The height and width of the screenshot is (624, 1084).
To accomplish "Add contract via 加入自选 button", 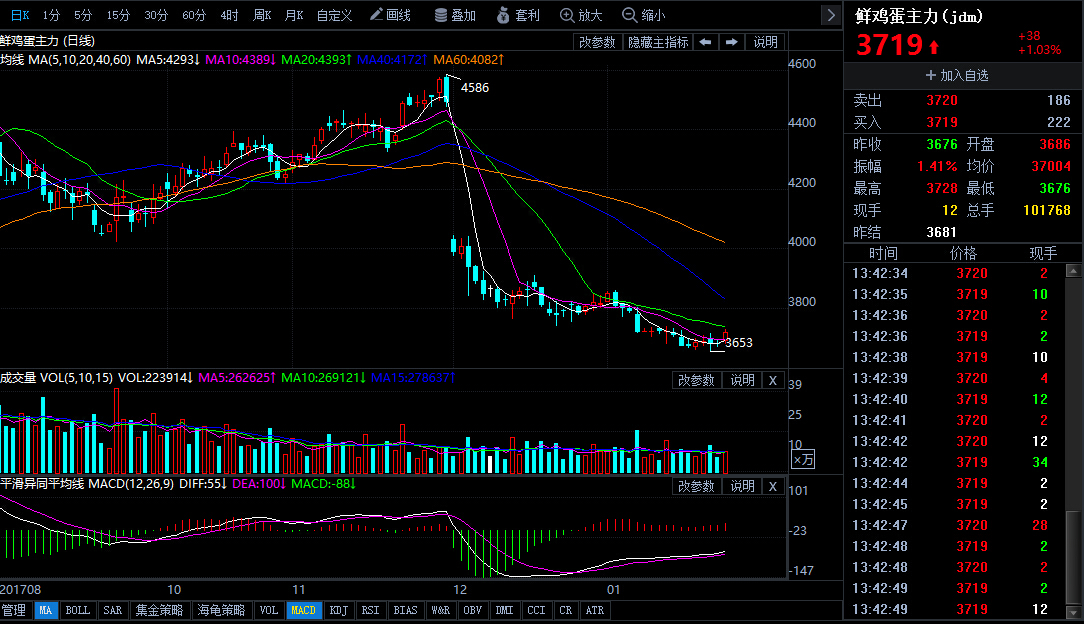I will [x=957, y=76].
